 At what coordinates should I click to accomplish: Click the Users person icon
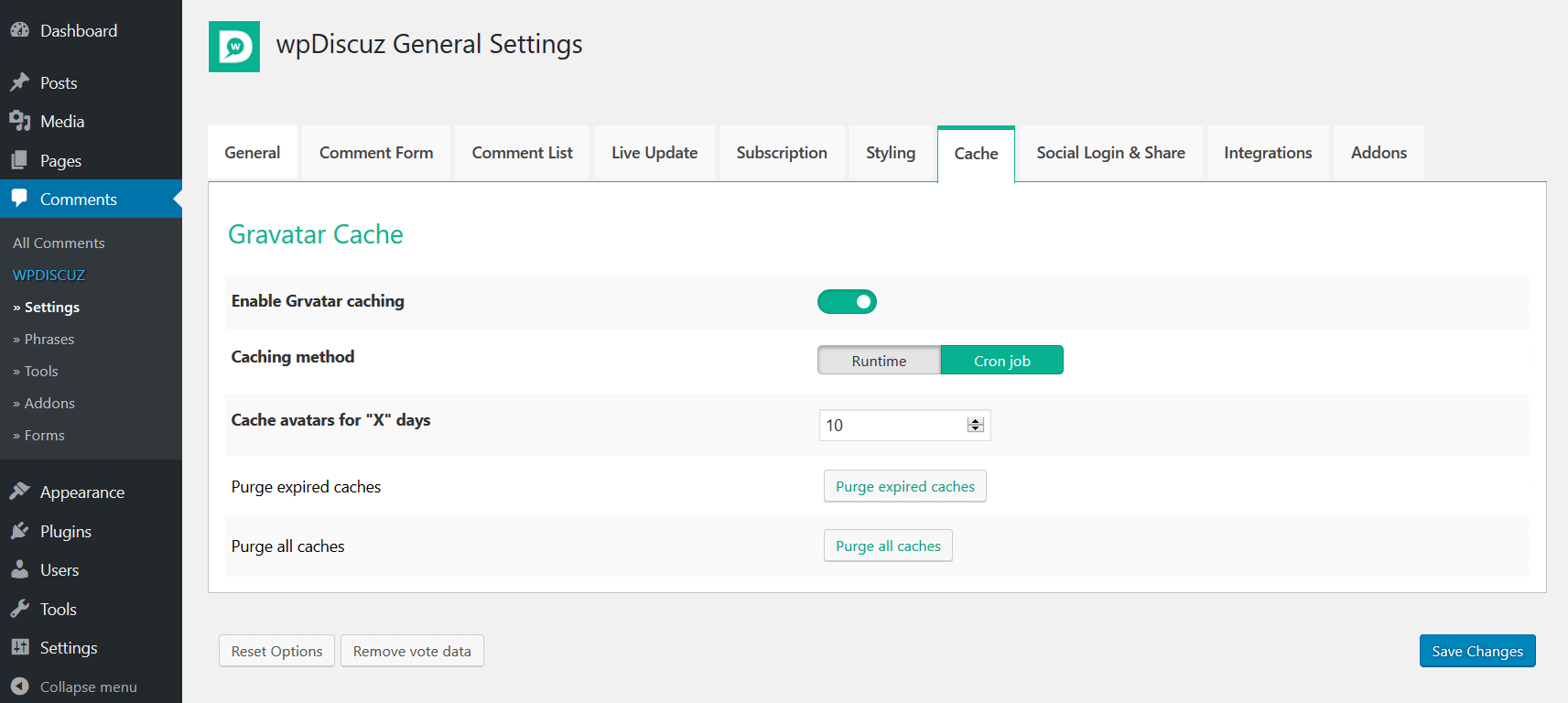click(19, 569)
